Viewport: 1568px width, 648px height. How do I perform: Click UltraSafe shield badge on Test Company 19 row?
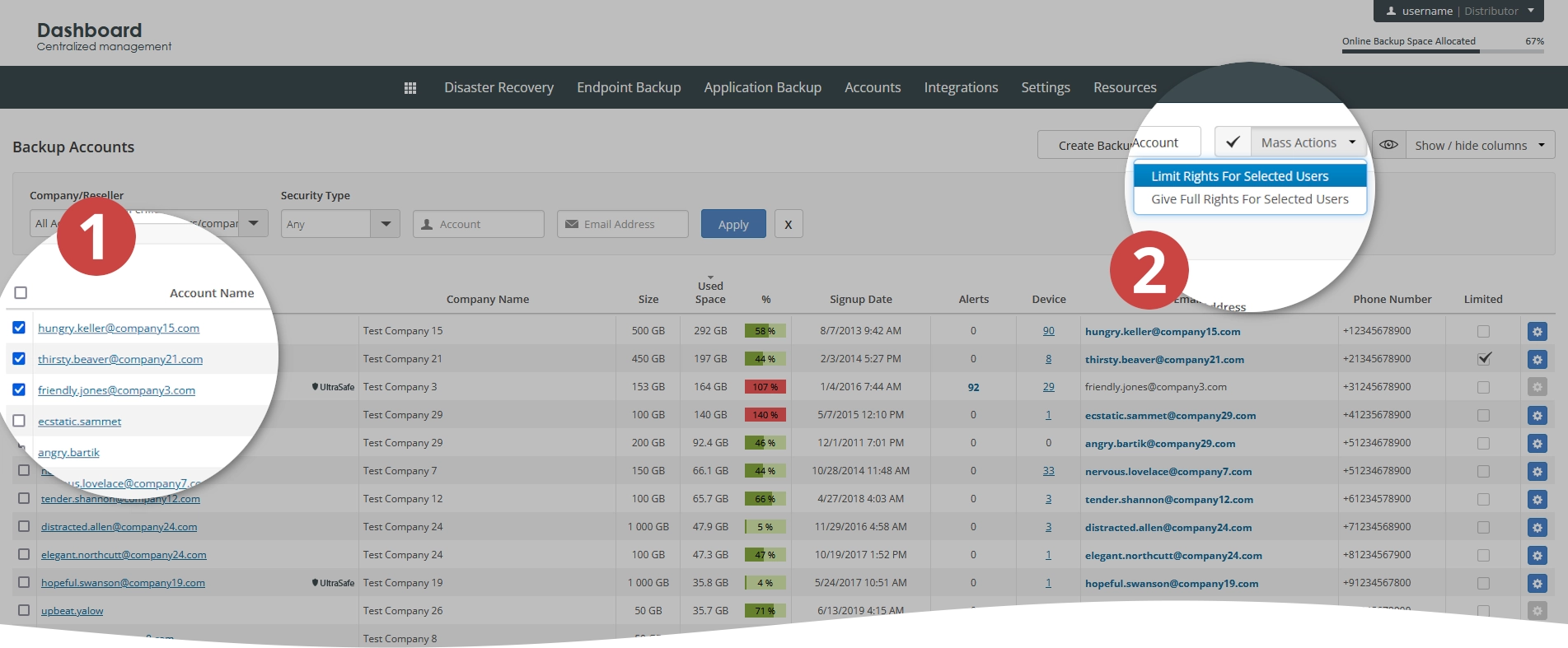tap(333, 583)
